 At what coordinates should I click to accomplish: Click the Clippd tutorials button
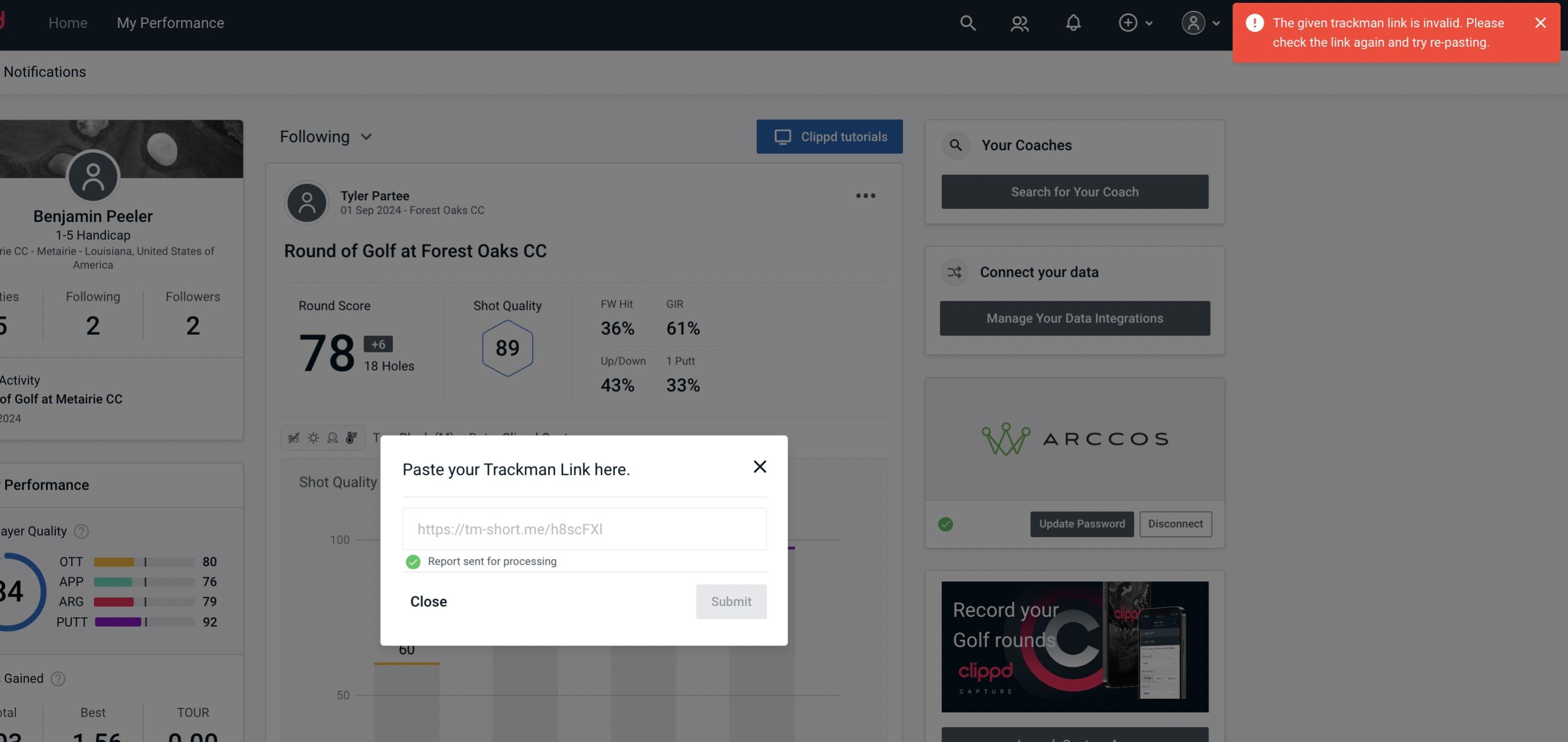coord(829,136)
